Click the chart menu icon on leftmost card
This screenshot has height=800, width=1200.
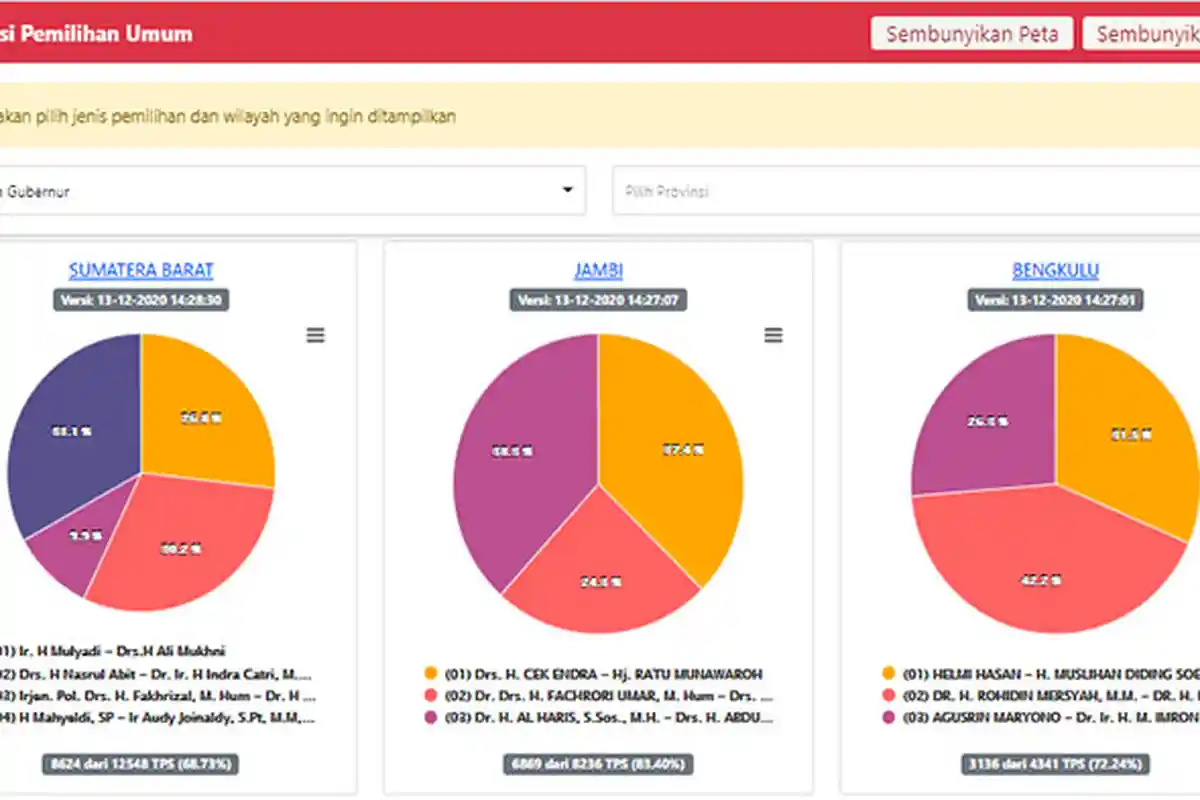point(316,335)
